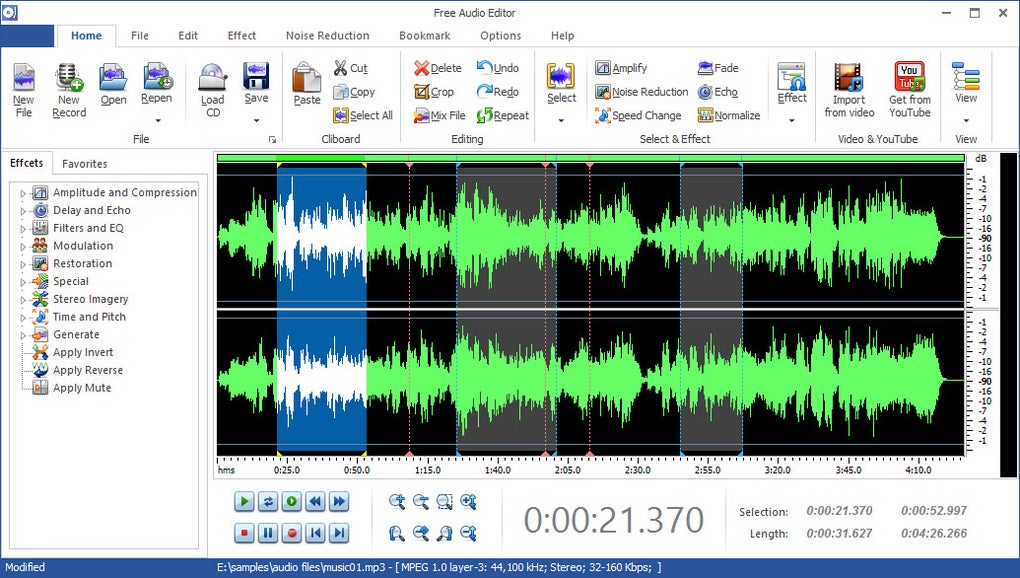
Task: Zoom in on the waveform
Action: [x=398, y=501]
